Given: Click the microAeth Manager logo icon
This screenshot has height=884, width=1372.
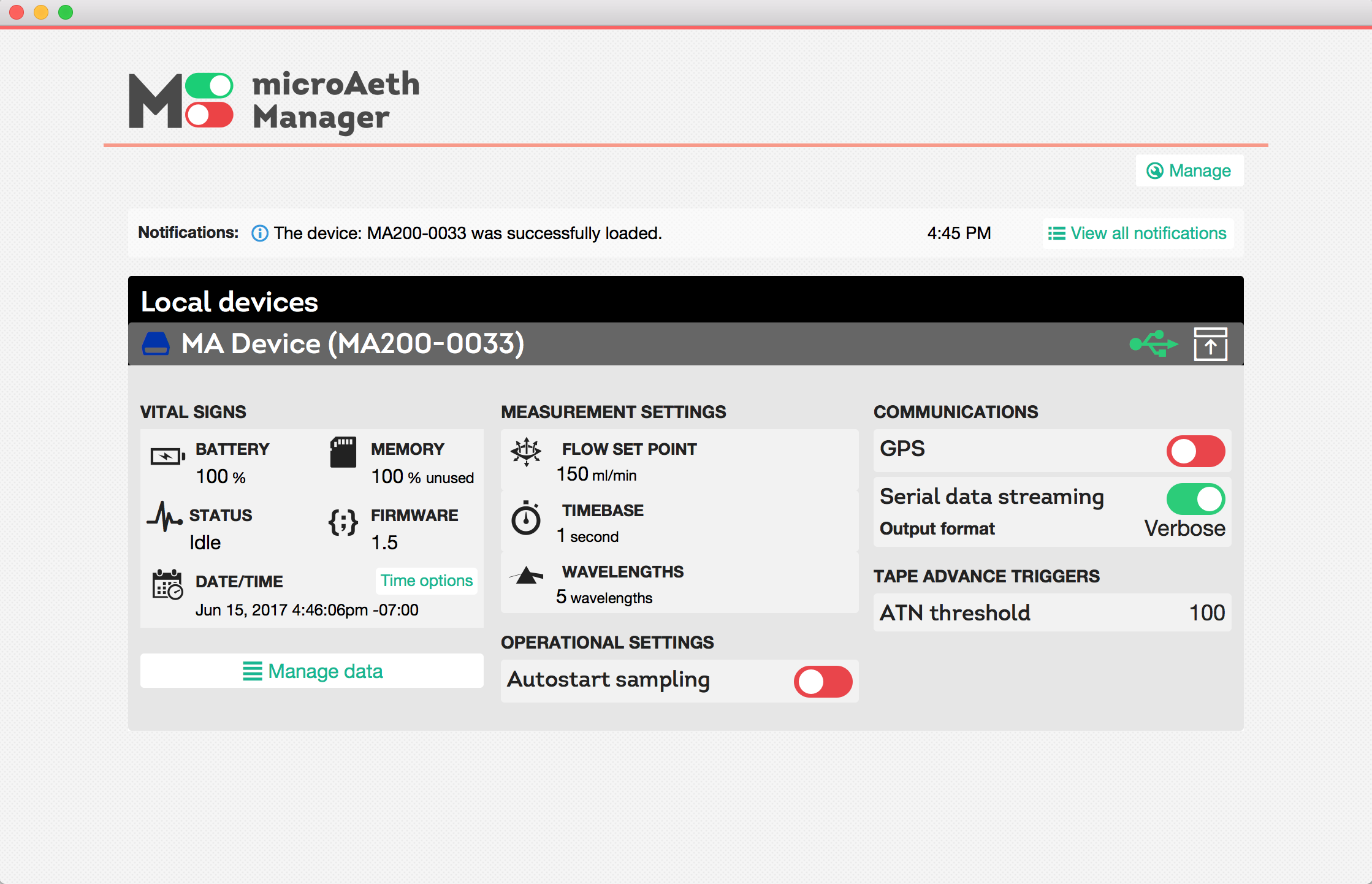Looking at the screenshot, I should point(181,101).
